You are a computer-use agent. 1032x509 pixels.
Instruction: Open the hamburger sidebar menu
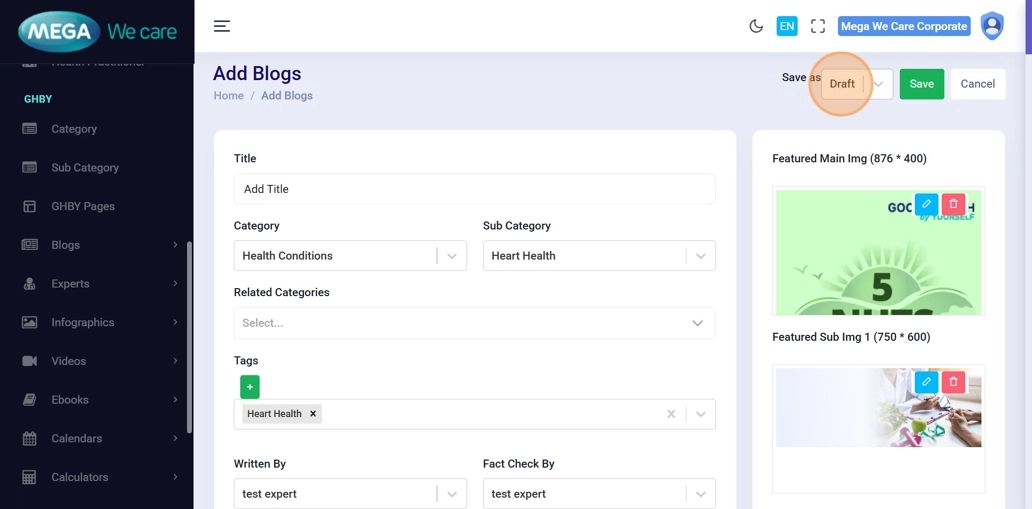coord(222,26)
